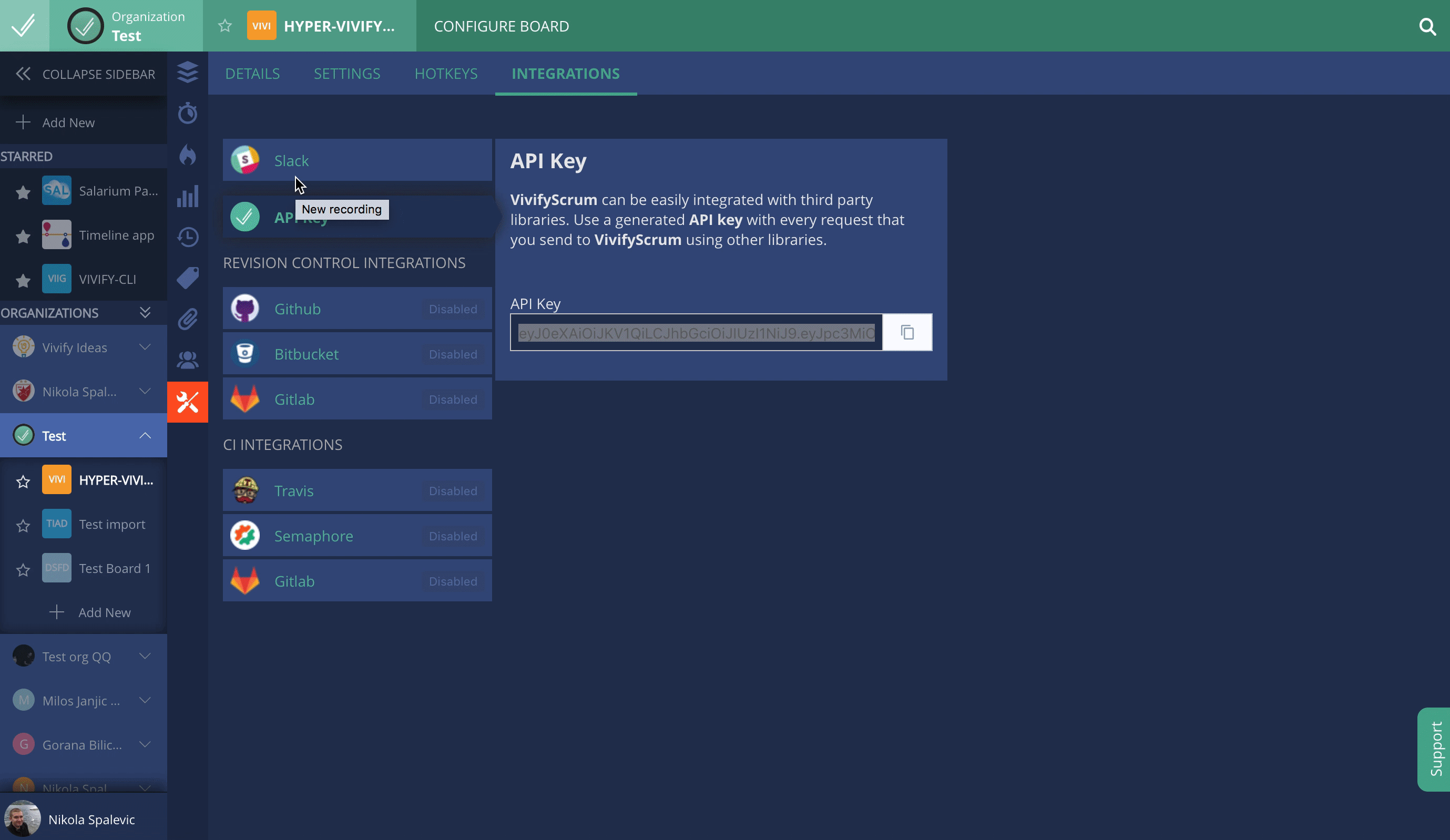The width and height of the screenshot is (1450, 840).
Task: Click the Github octocat icon
Action: pos(245,309)
